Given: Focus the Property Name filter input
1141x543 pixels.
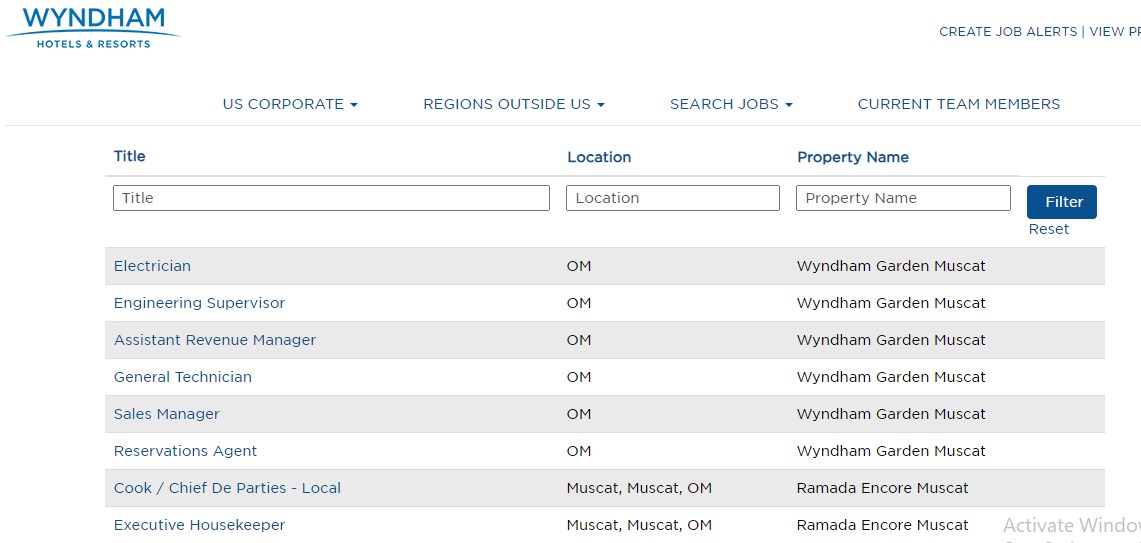Looking at the screenshot, I should [x=903, y=198].
